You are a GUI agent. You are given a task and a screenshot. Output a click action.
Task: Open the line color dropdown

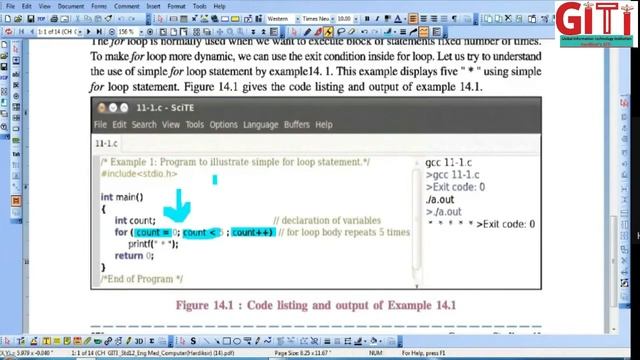(394, 31)
